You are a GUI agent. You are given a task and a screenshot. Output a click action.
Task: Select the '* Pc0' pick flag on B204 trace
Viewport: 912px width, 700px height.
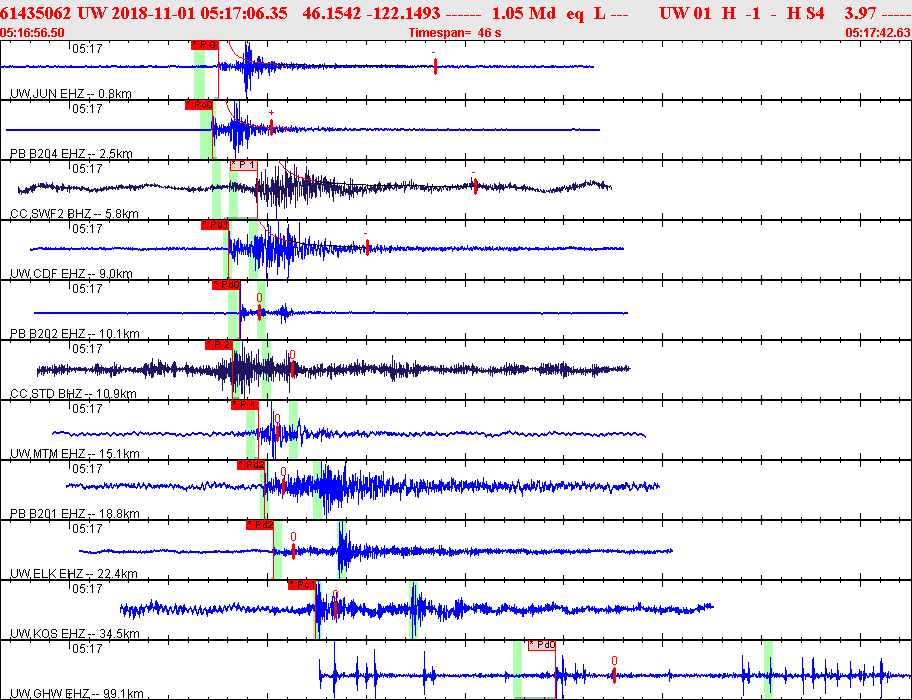(199, 105)
